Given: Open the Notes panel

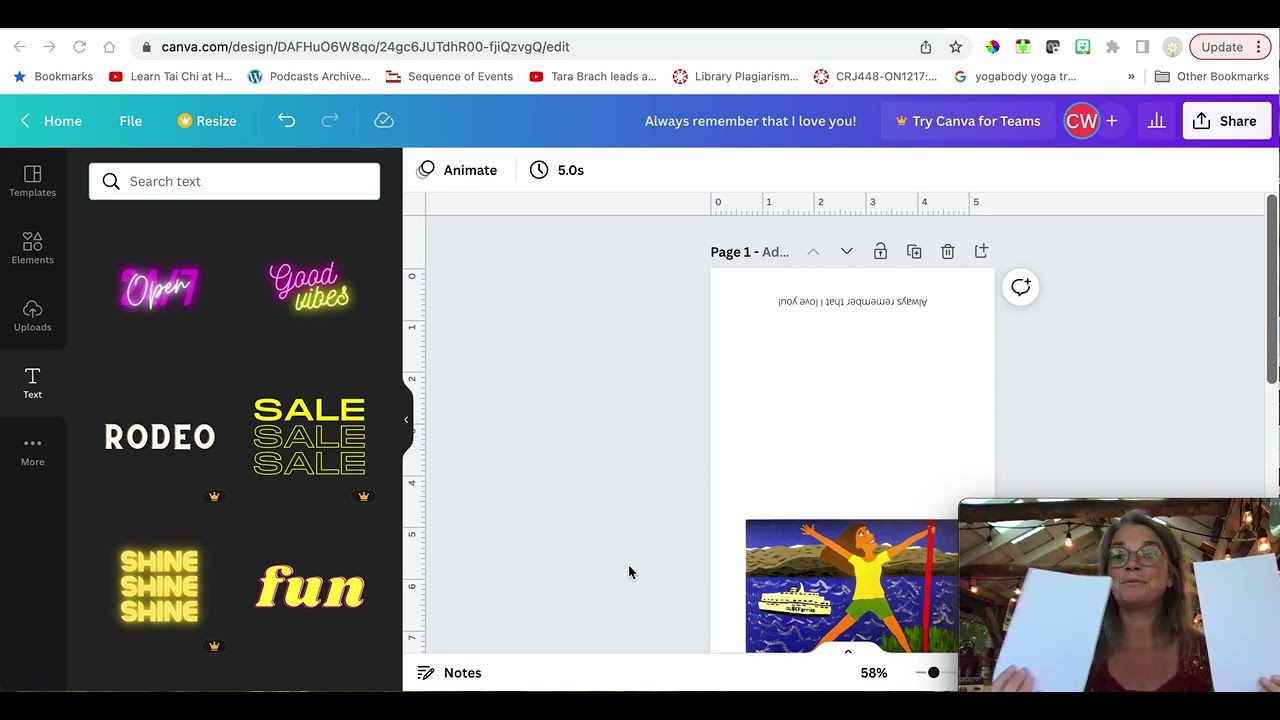Looking at the screenshot, I should 449,673.
